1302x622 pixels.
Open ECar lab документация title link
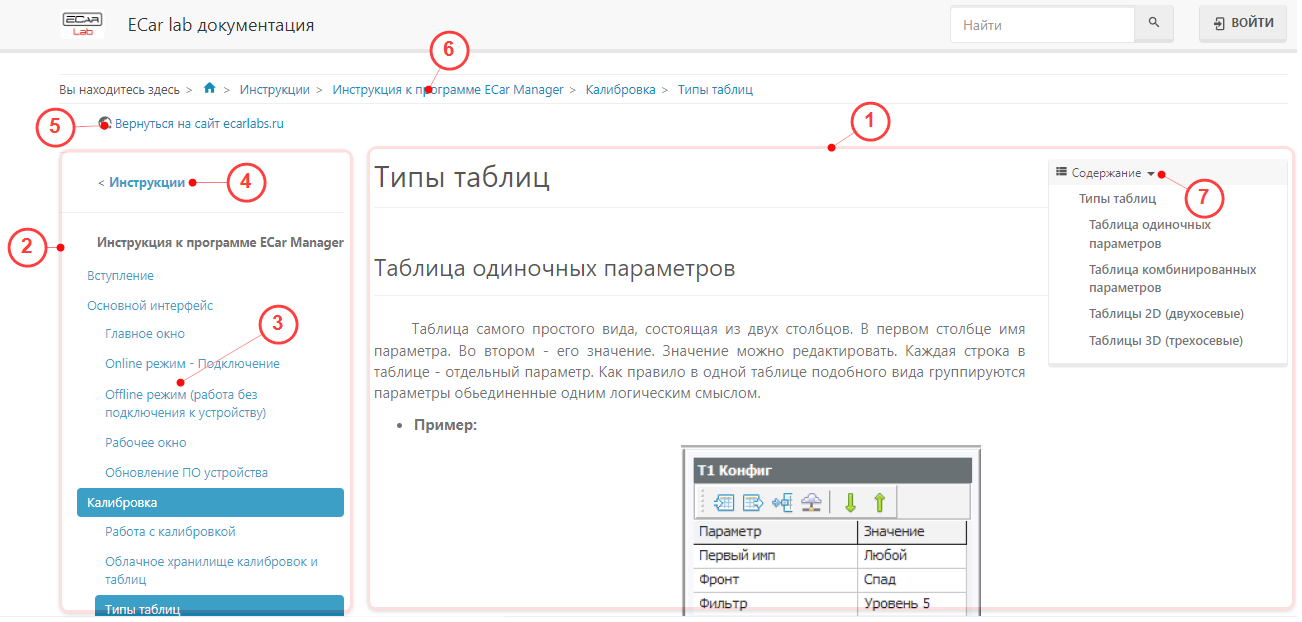pos(221,24)
